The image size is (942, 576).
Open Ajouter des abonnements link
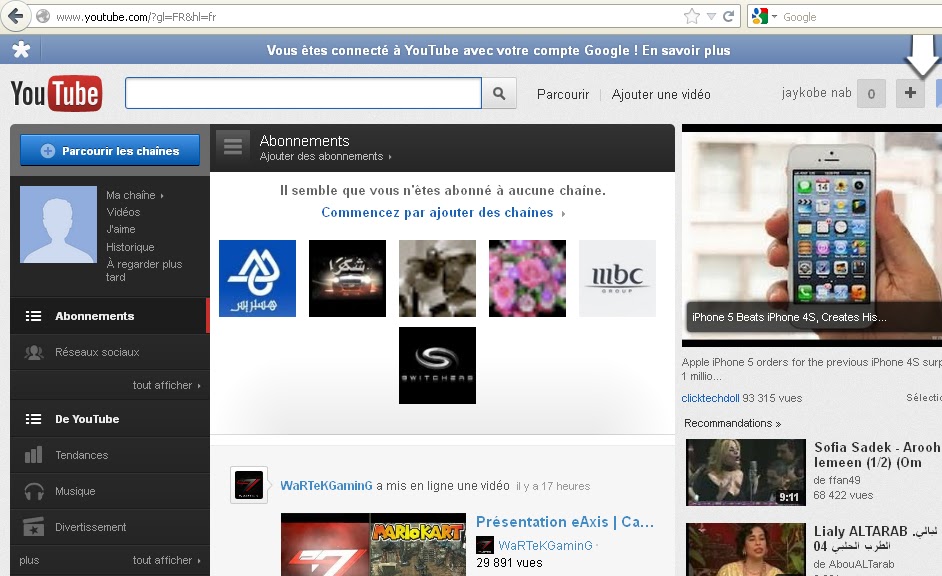tap(325, 156)
